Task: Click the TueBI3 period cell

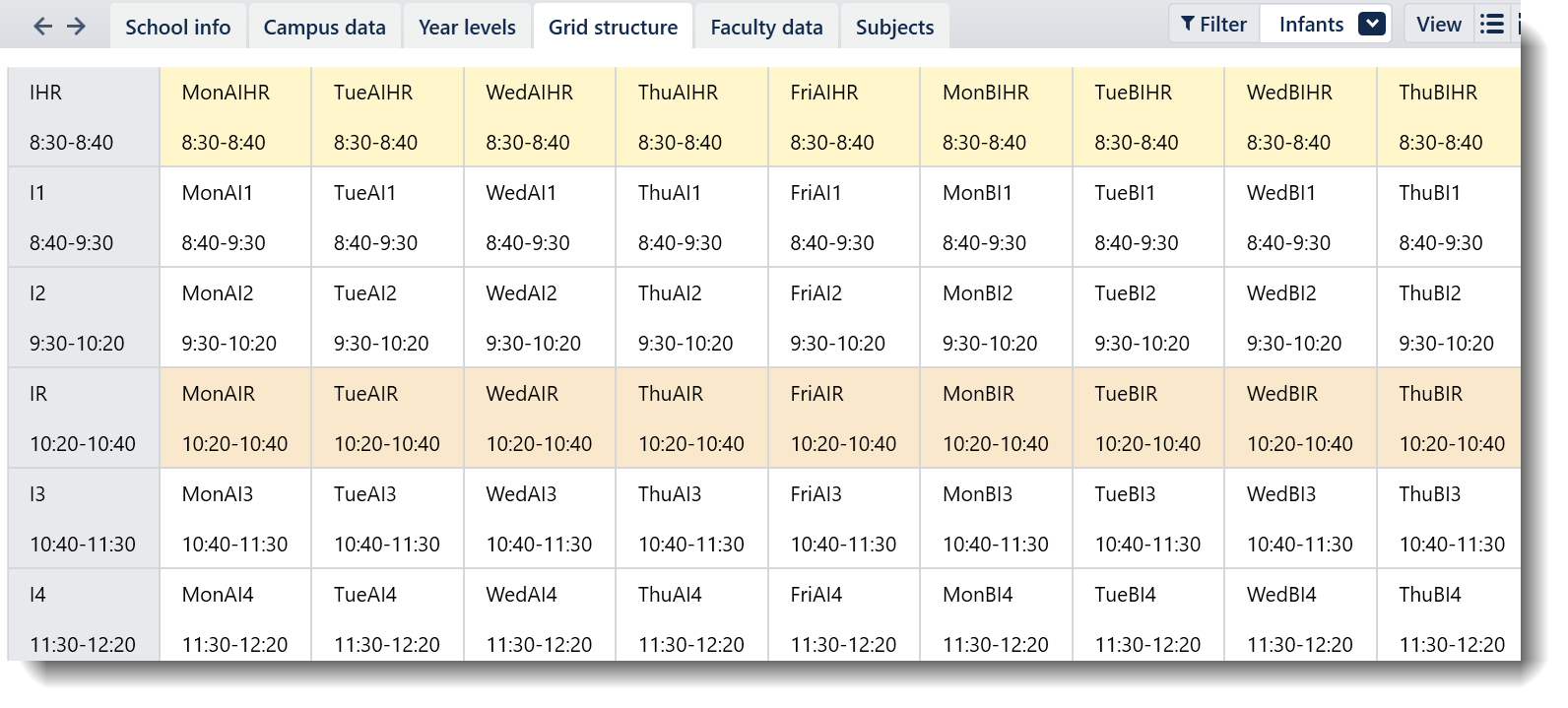Action: pos(1148,519)
